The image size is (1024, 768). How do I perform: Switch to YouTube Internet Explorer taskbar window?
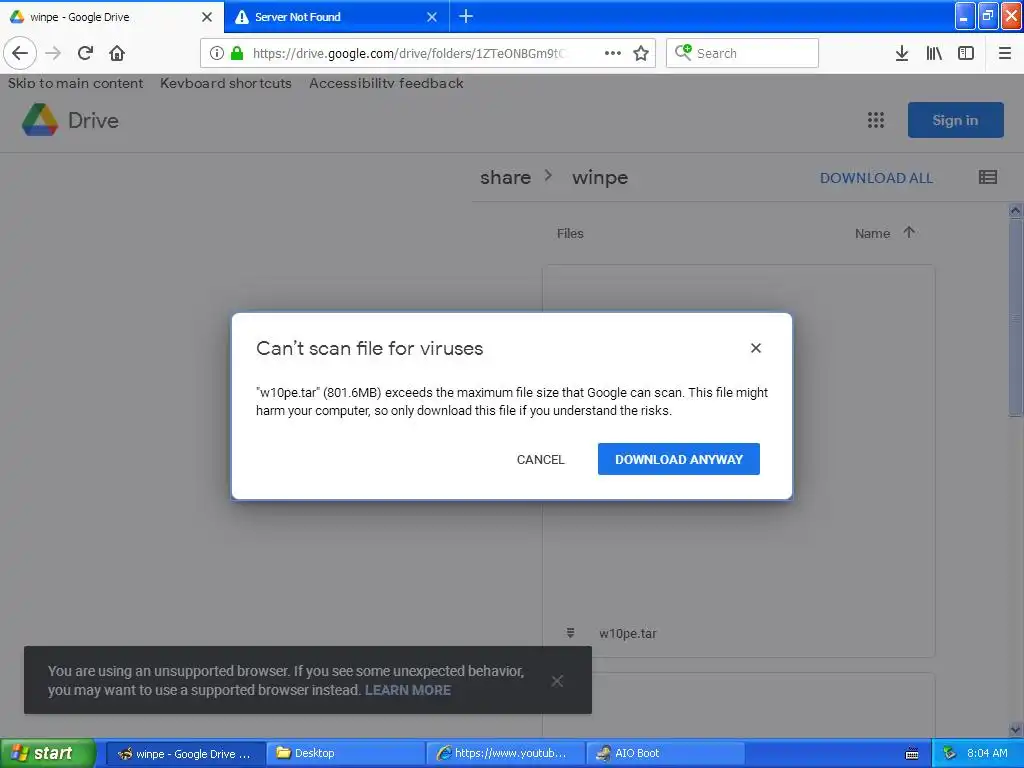[x=505, y=753]
